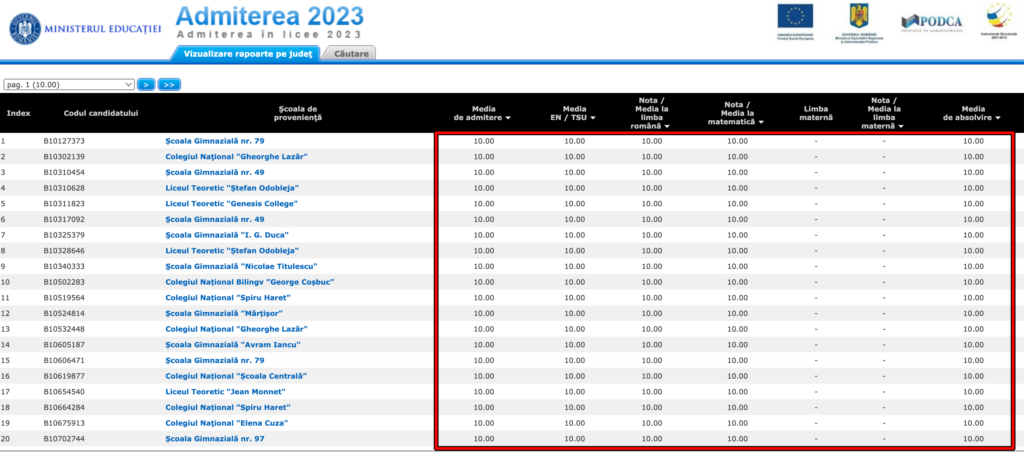The width and height of the screenshot is (1024, 452).
Task: Sort by Nota la matematică column
Action: (737, 117)
